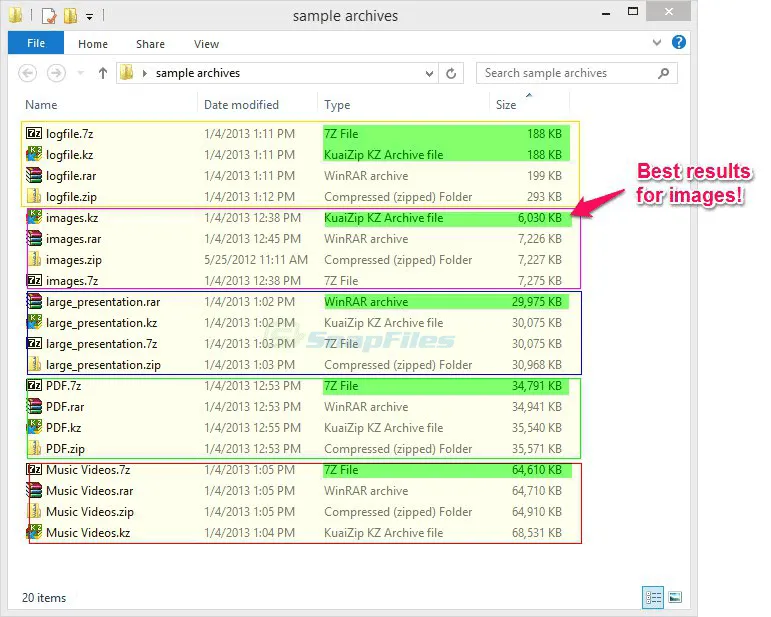
Task: Click the WinRAR icon beside large_presentation.rar
Action: tap(34, 301)
